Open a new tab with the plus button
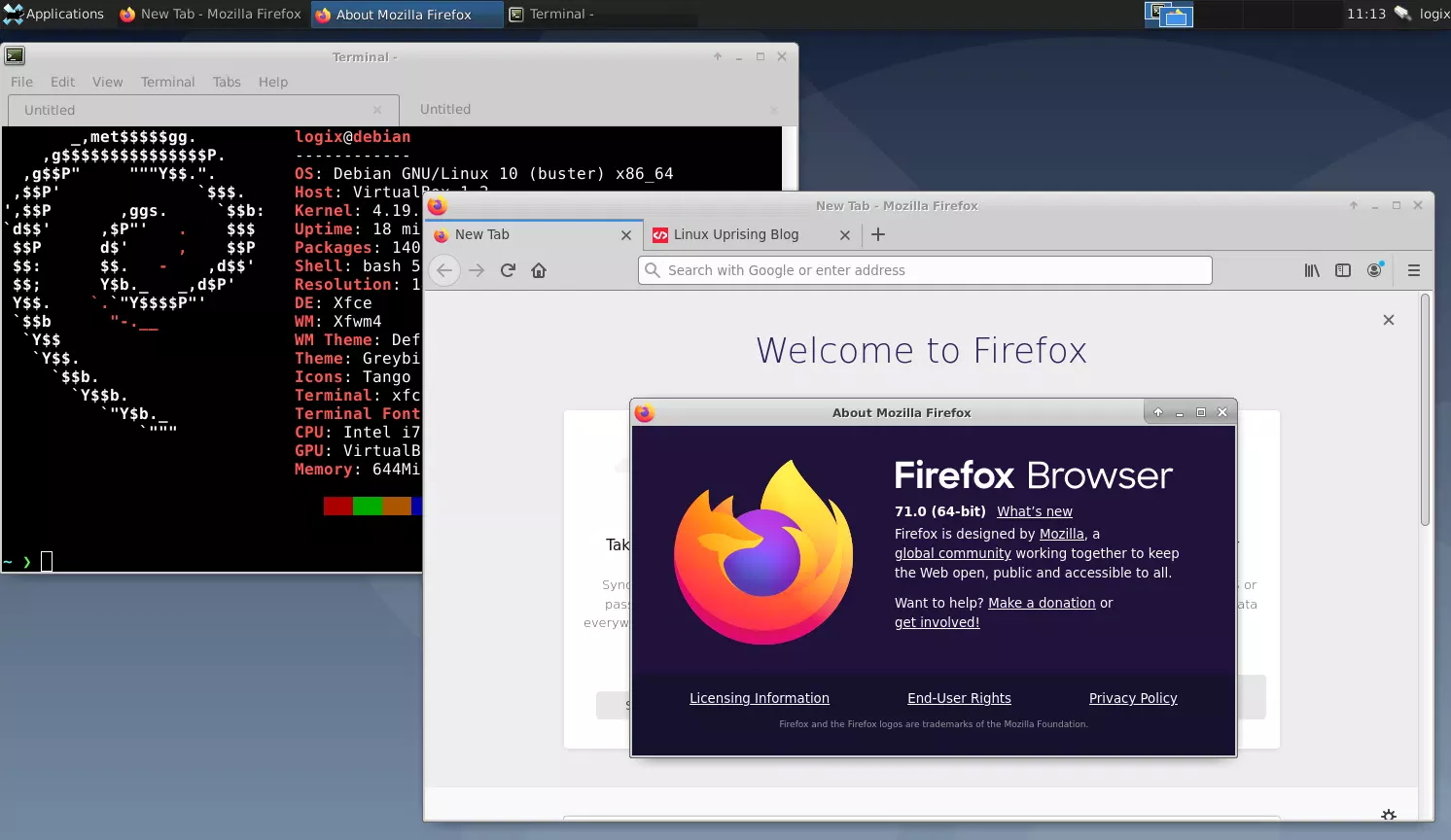 (x=878, y=234)
